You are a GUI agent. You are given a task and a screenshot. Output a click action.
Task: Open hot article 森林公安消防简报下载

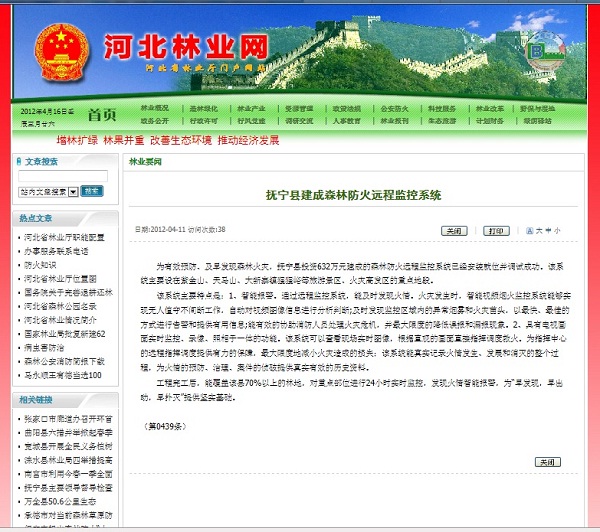click(x=64, y=361)
